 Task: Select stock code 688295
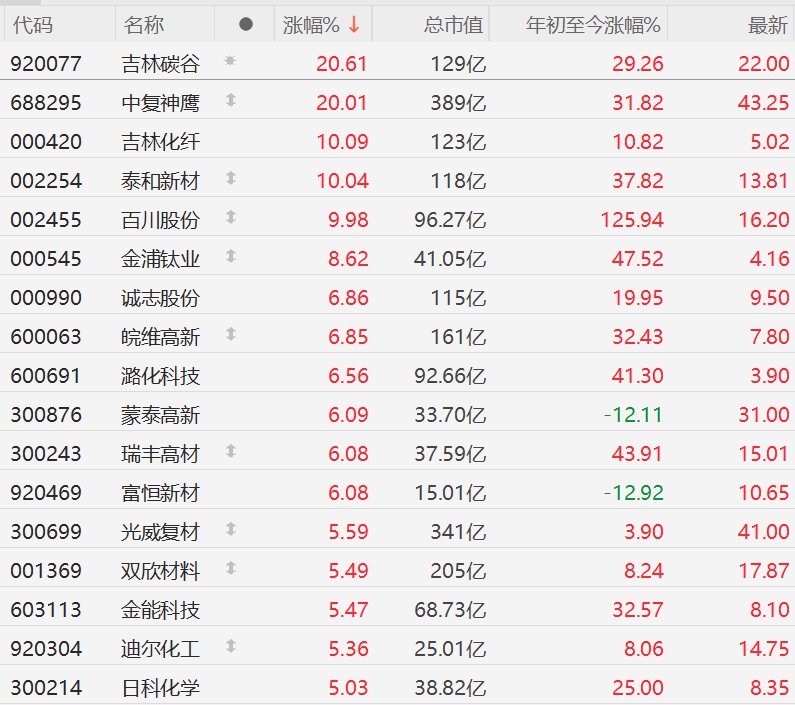click(46, 103)
